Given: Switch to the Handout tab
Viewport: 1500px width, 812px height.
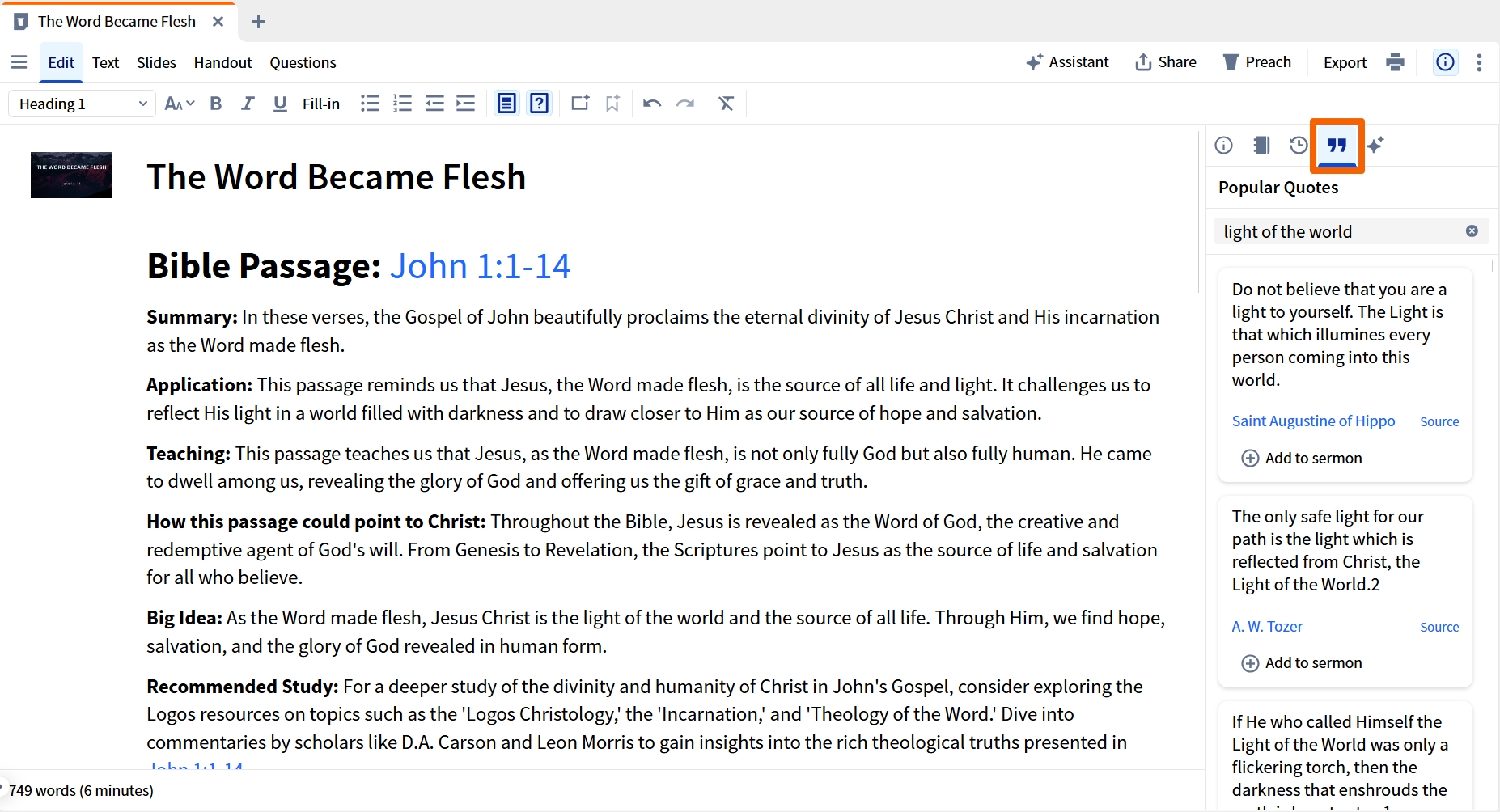Looking at the screenshot, I should [222, 62].
